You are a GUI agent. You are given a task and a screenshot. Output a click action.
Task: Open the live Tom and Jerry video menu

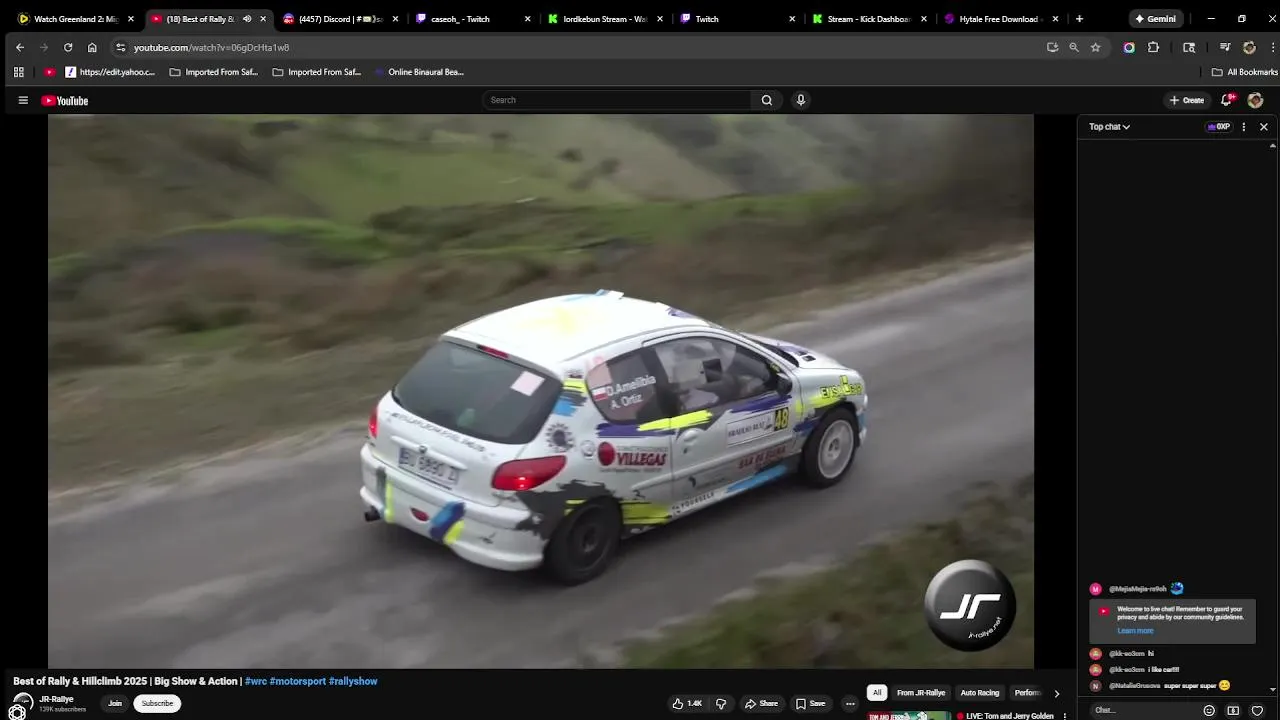pos(1065,716)
